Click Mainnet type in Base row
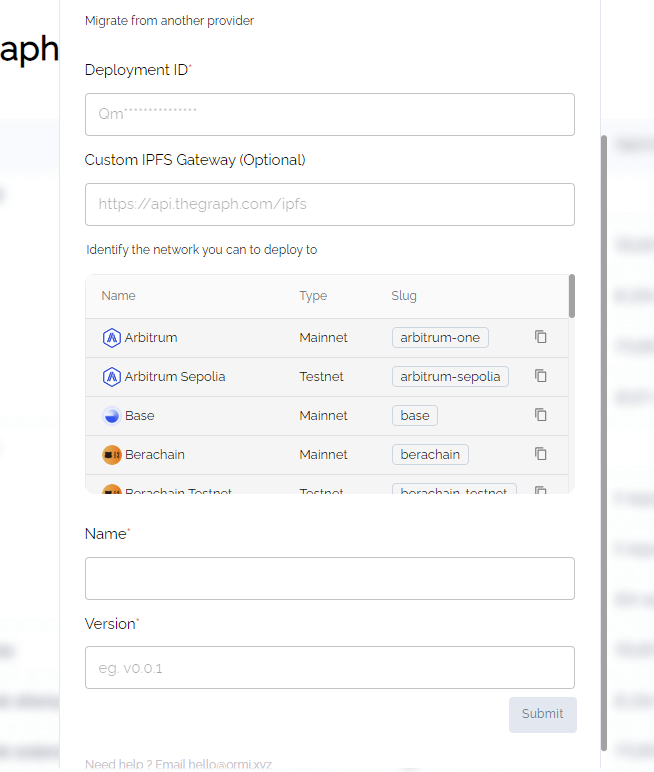This screenshot has width=654, height=772. click(323, 416)
